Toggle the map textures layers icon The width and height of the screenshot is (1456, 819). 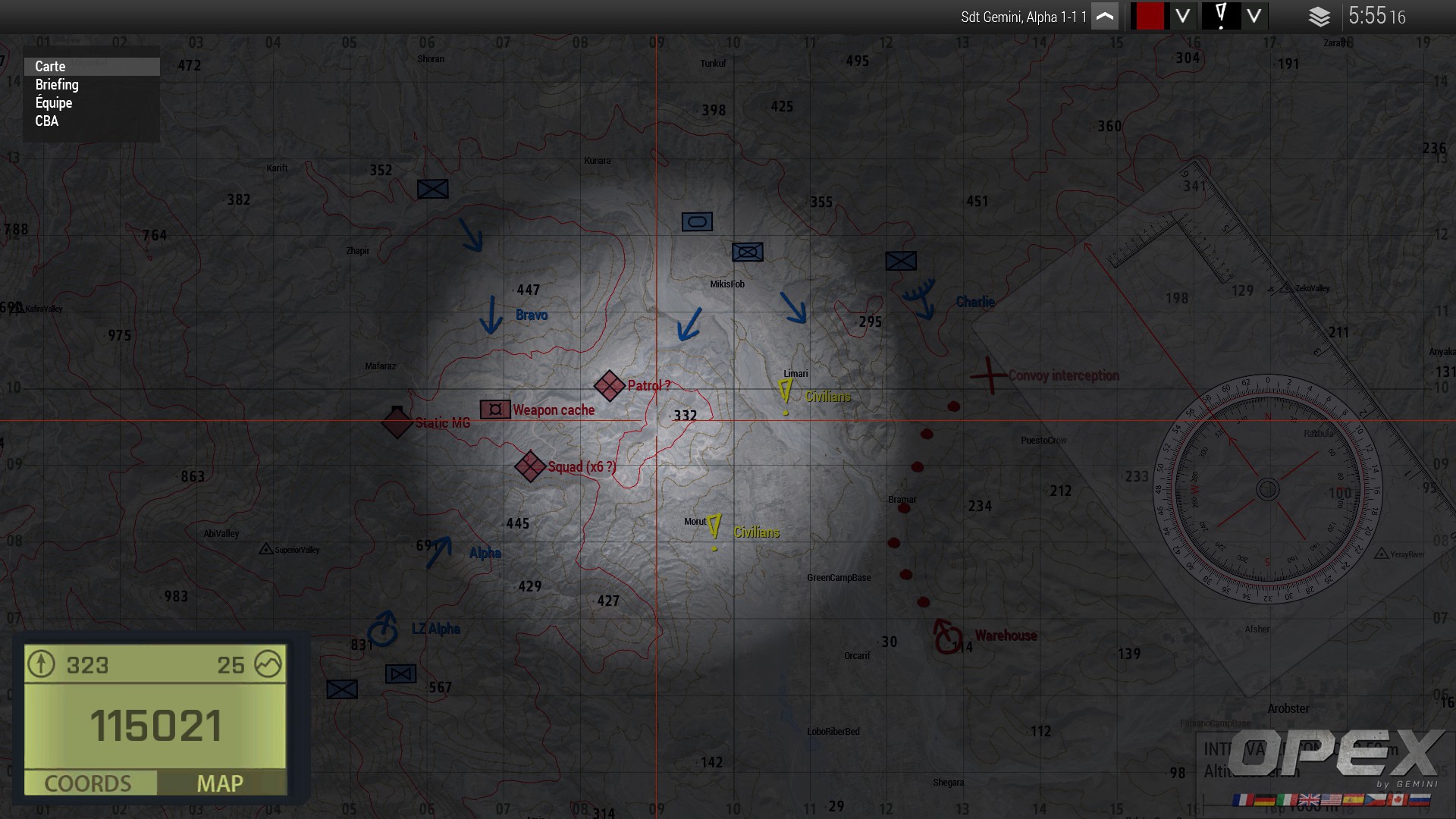pyautogui.click(x=1319, y=17)
